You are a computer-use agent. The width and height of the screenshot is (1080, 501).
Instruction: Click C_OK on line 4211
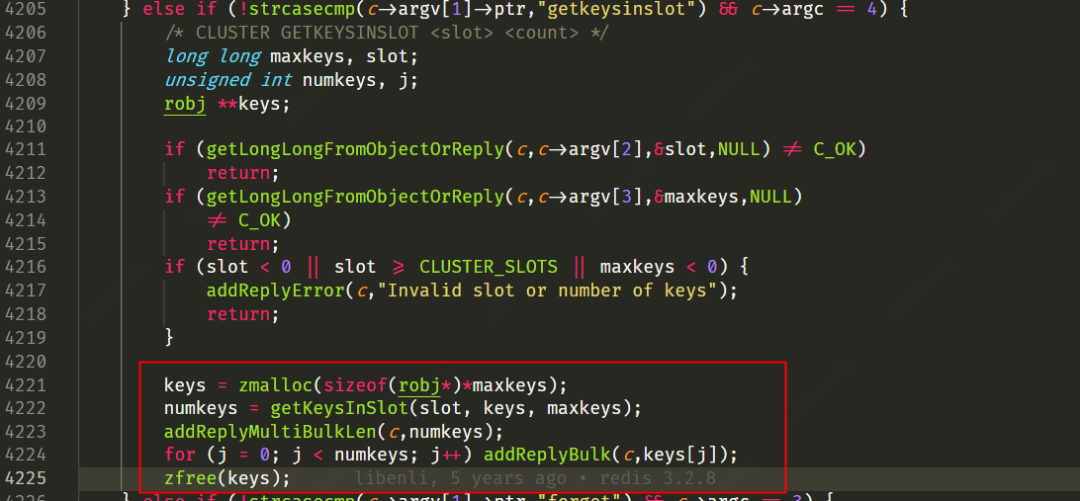(834, 150)
